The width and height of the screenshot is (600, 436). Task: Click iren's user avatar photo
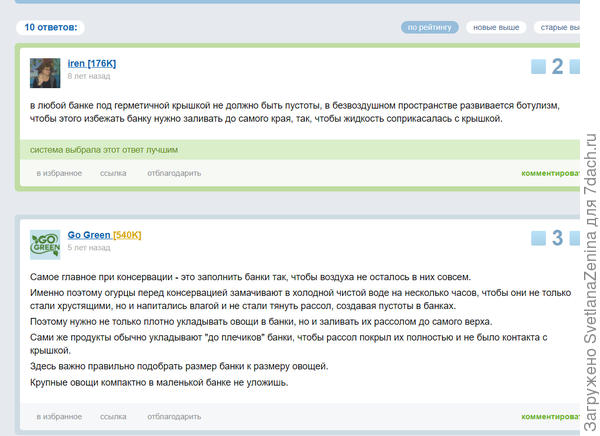[45, 73]
